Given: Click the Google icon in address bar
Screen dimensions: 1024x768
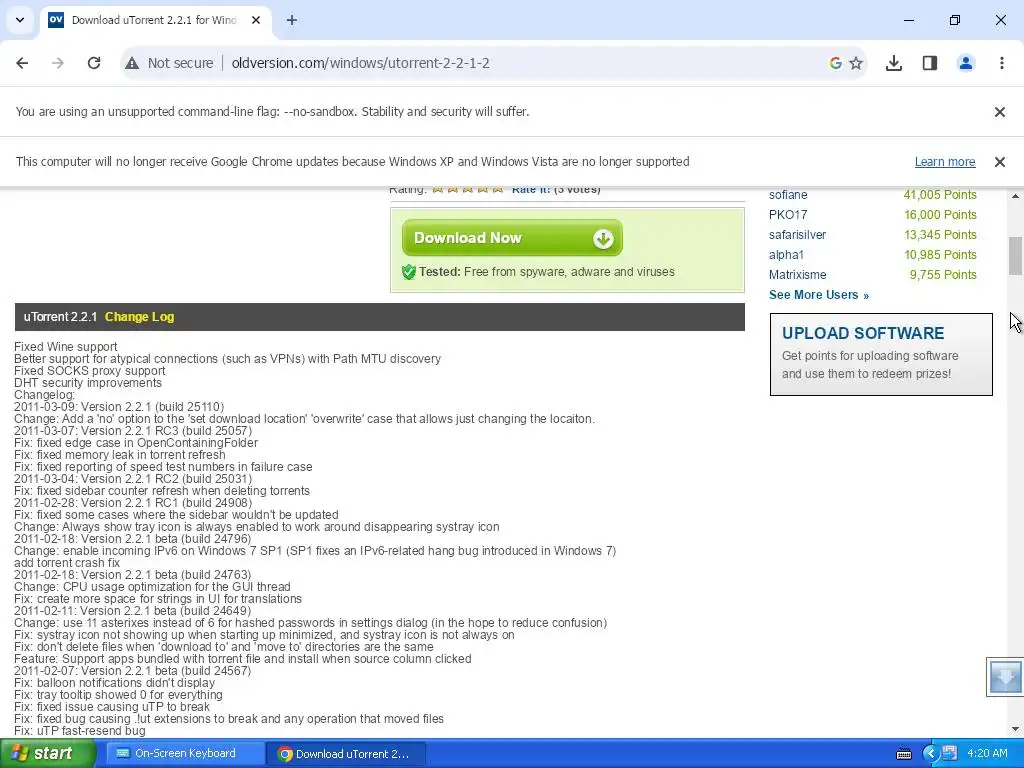Looking at the screenshot, I should point(835,63).
